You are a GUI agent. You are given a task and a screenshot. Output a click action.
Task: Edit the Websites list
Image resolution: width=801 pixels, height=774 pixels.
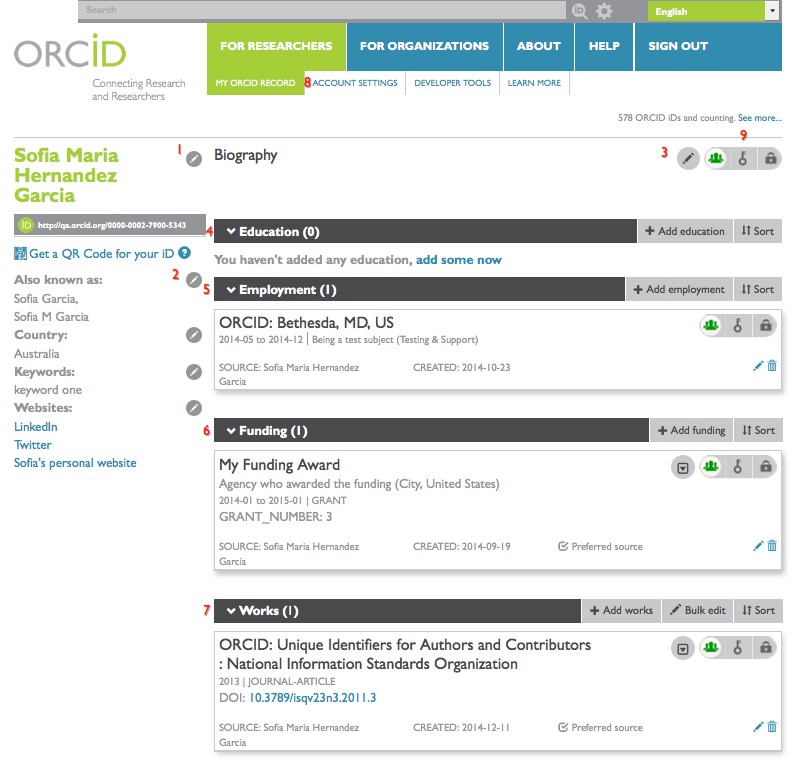click(x=194, y=408)
